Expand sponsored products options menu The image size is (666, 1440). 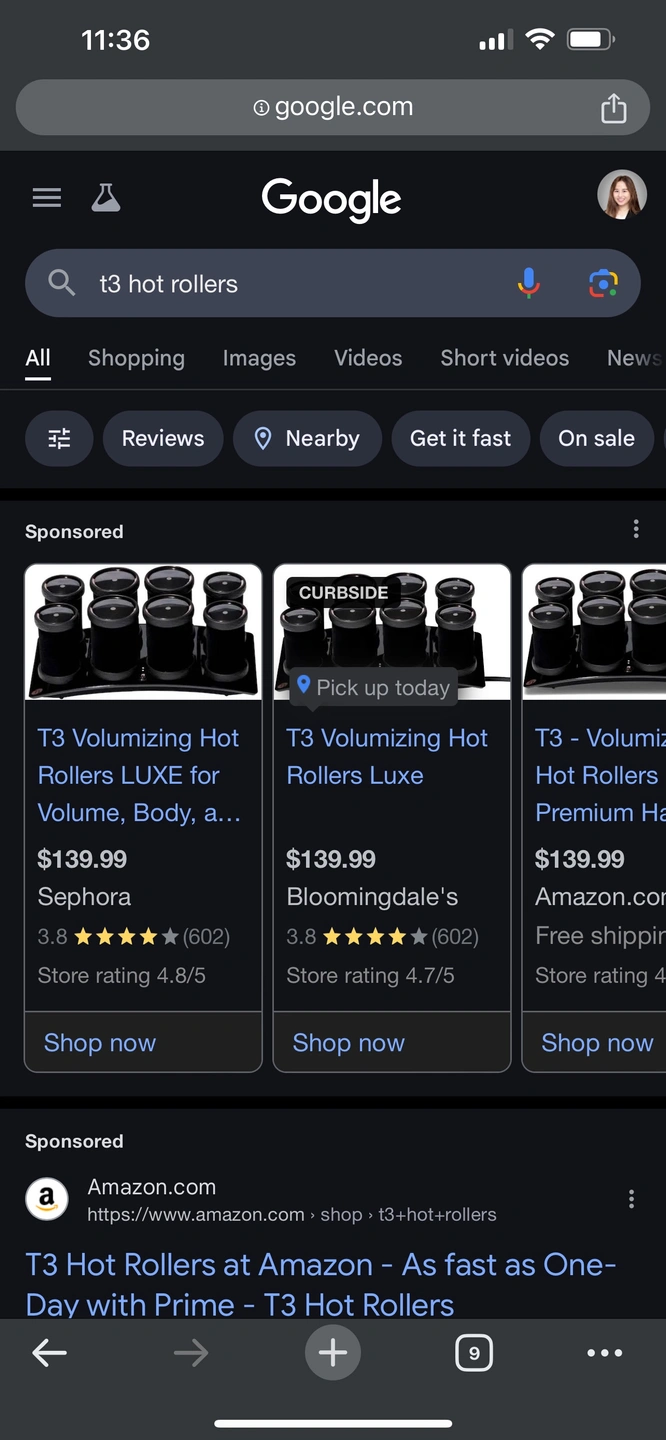[x=636, y=530]
